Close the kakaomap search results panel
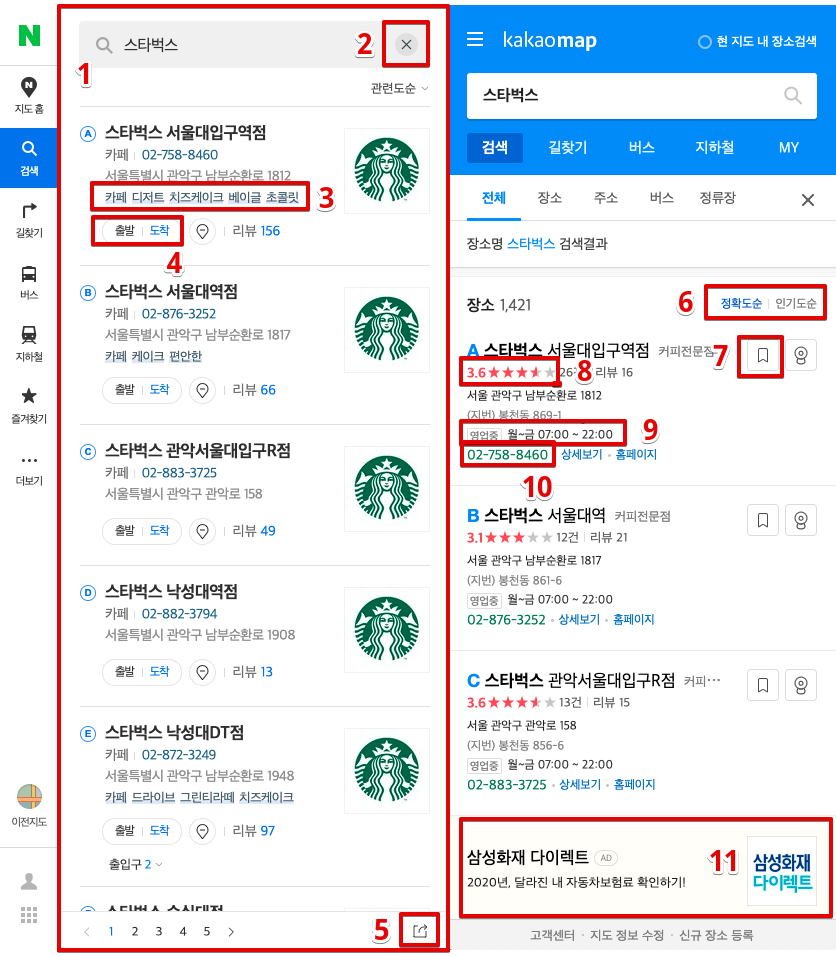Image resolution: width=836 pixels, height=956 pixels. coord(808,200)
